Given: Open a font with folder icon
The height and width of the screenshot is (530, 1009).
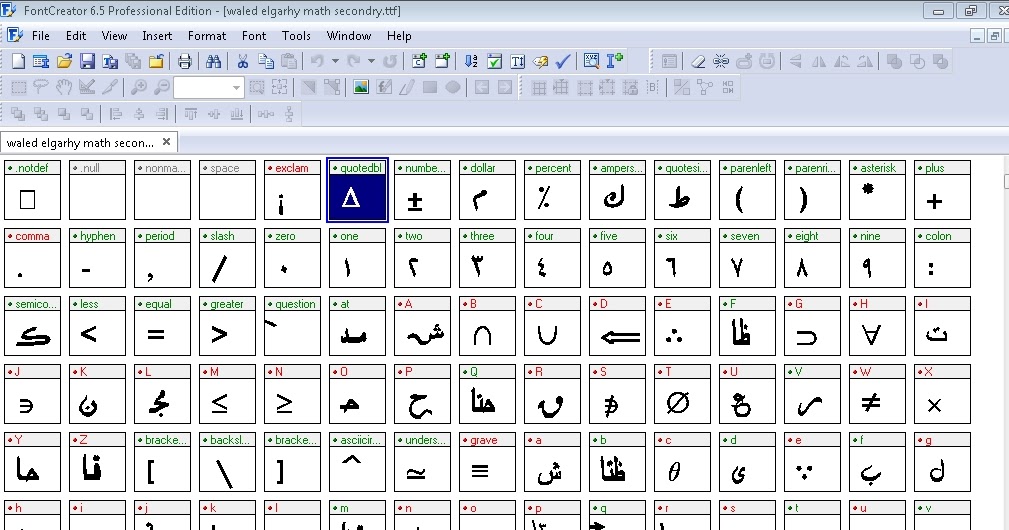Looking at the screenshot, I should 64,62.
